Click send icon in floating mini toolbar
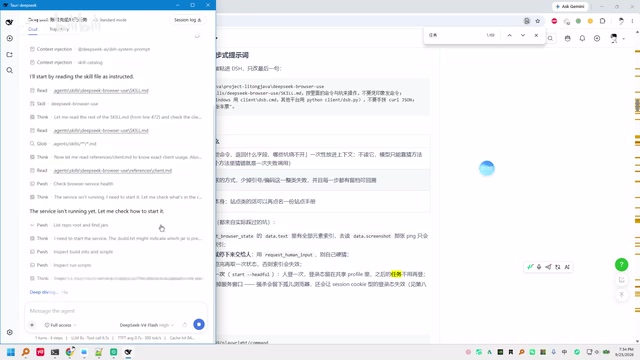Image resolution: width=640 pixels, height=360 pixels. pos(548,267)
